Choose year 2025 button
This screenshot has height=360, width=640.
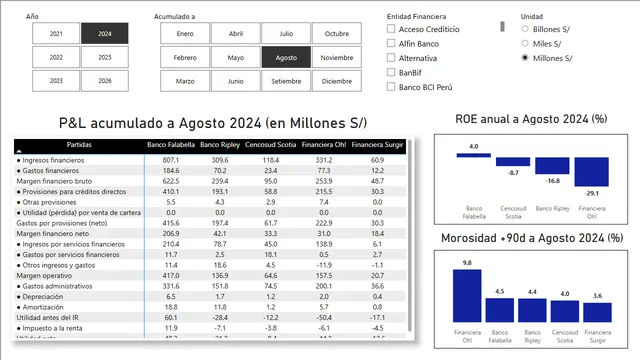[104, 57]
